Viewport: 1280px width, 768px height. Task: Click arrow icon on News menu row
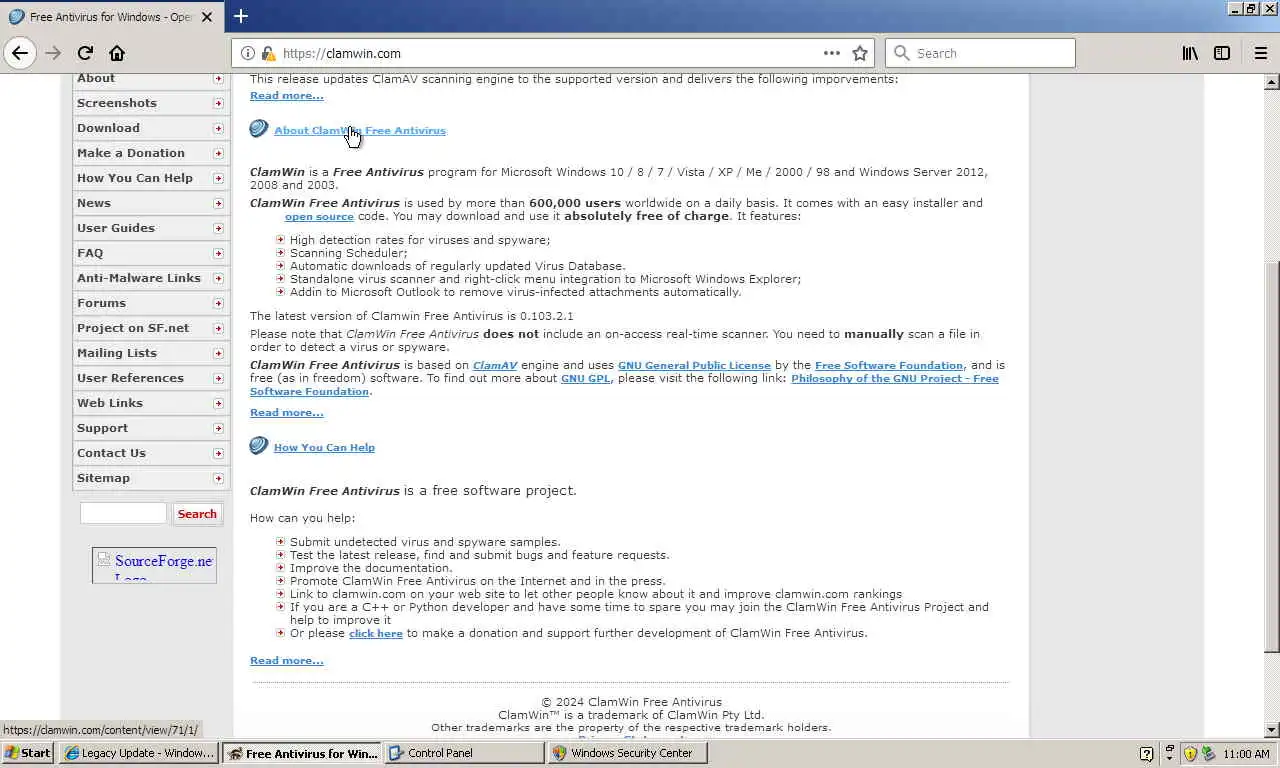point(218,203)
